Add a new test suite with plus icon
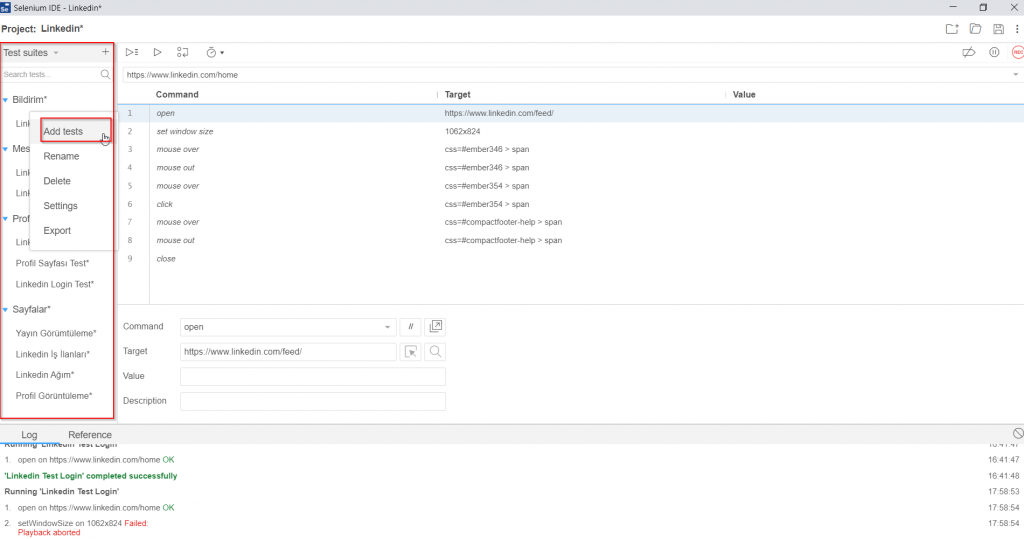1024x539 pixels. [x=105, y=52]
